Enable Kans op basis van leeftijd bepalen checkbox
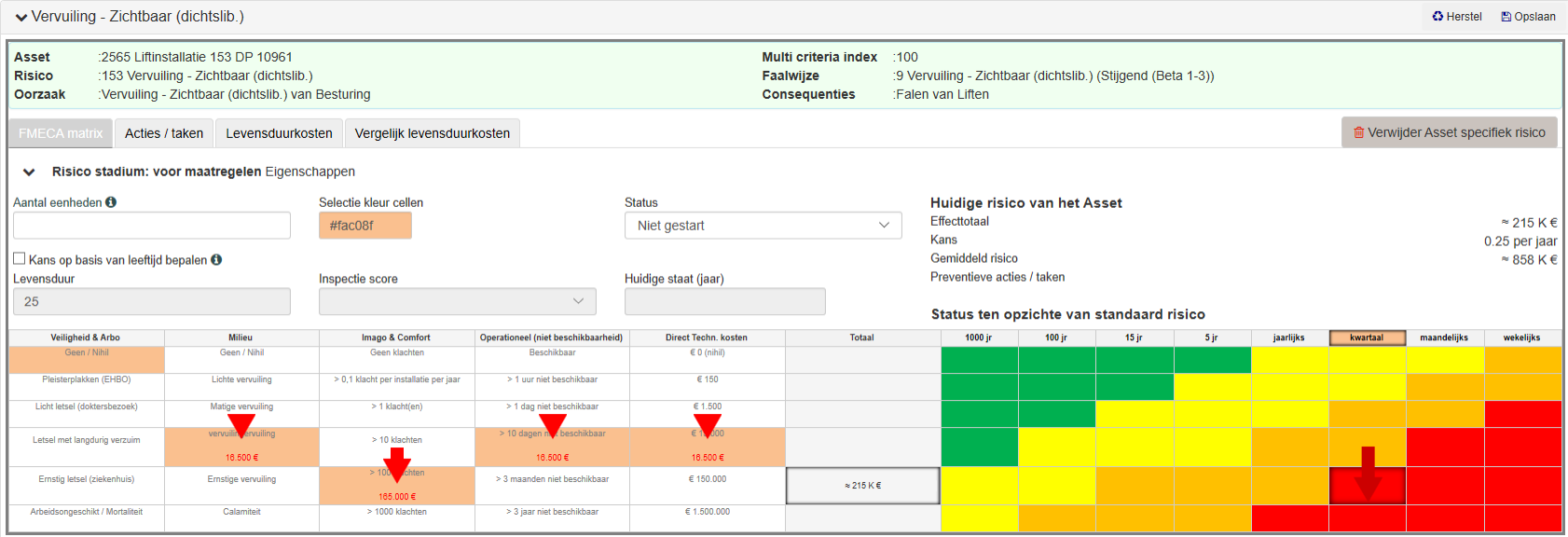Screen dimensions: 1568x537 point(20,259)
